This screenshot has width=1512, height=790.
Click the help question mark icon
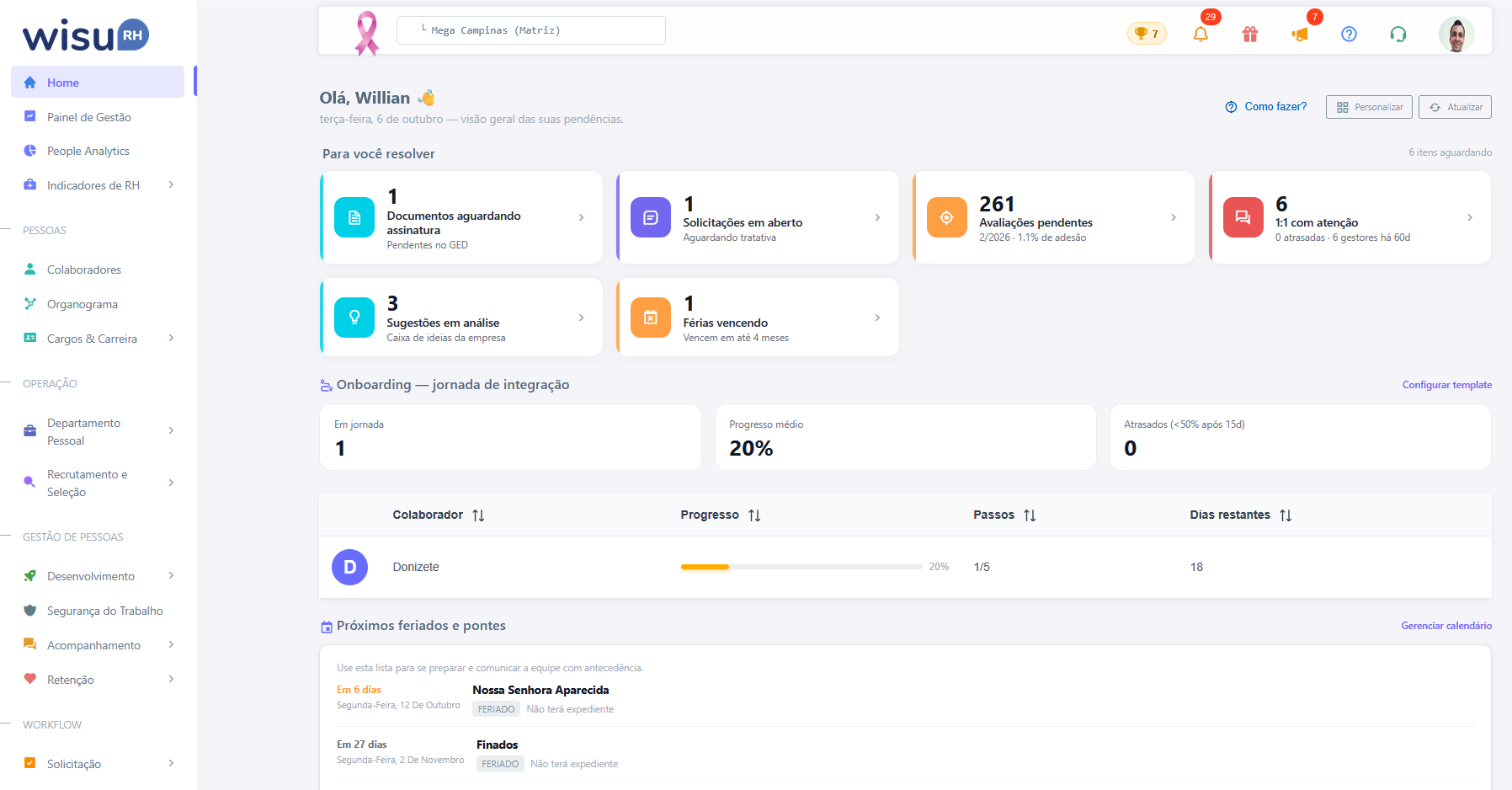pos(1349,34)
